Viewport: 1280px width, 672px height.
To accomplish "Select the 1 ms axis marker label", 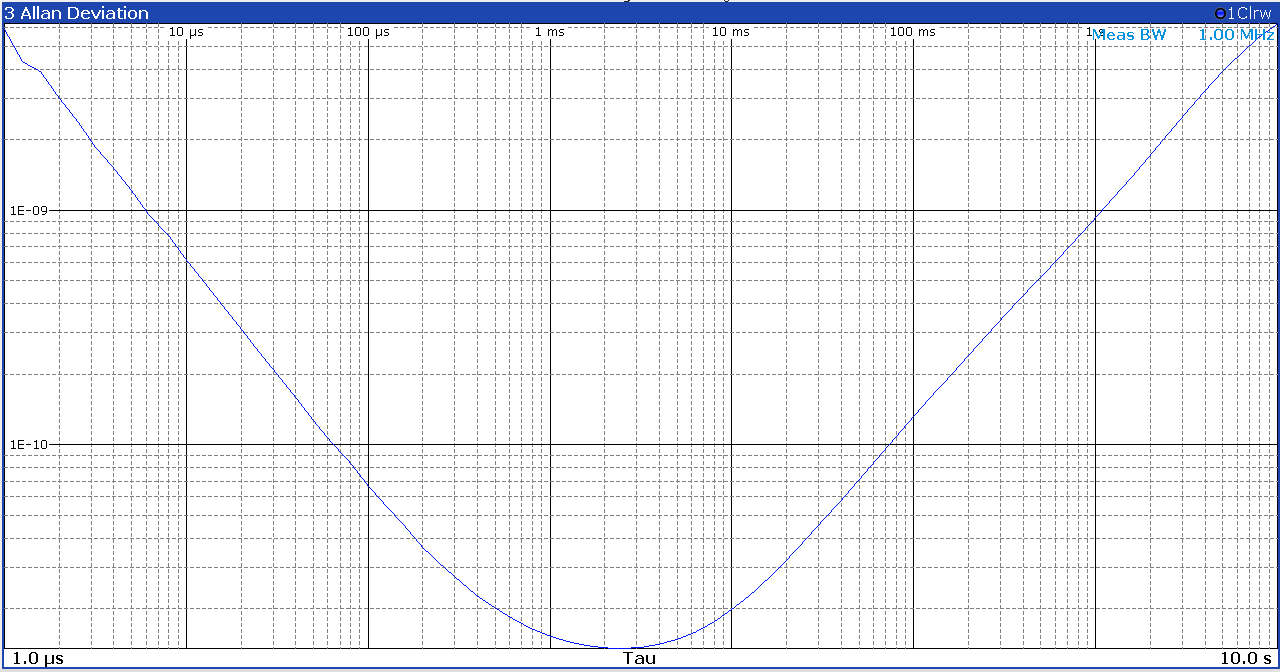I will (549, 32).
